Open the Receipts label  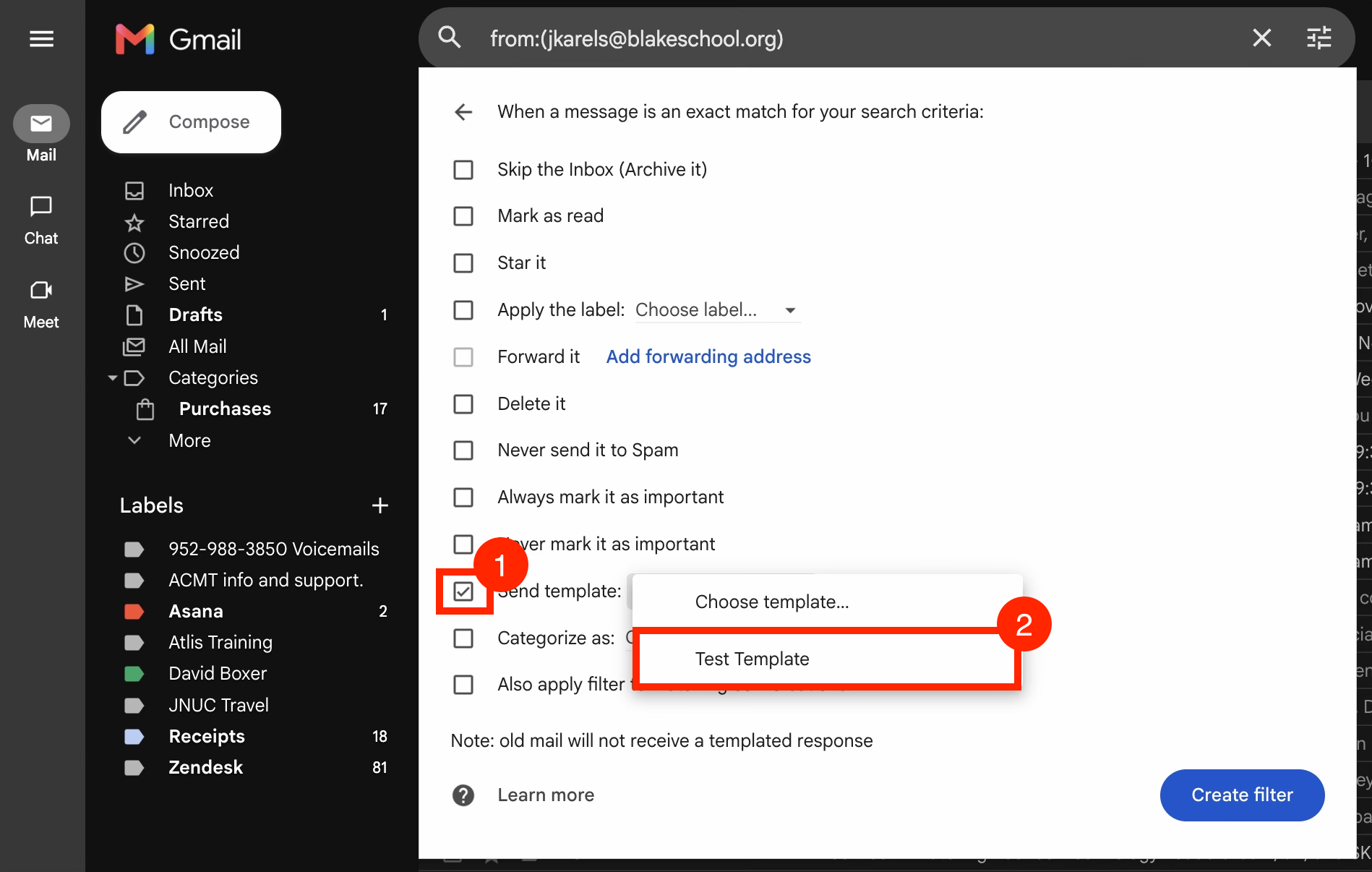[207, 736]
